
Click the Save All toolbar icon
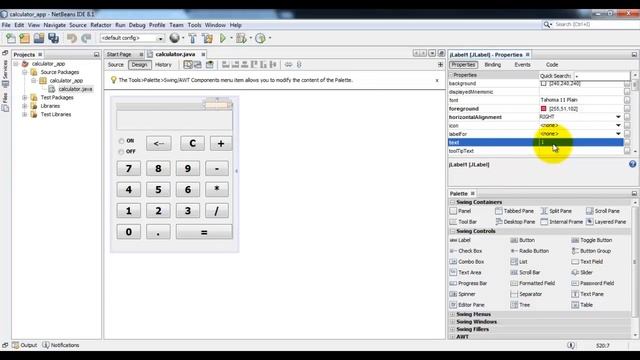(53, 38)
